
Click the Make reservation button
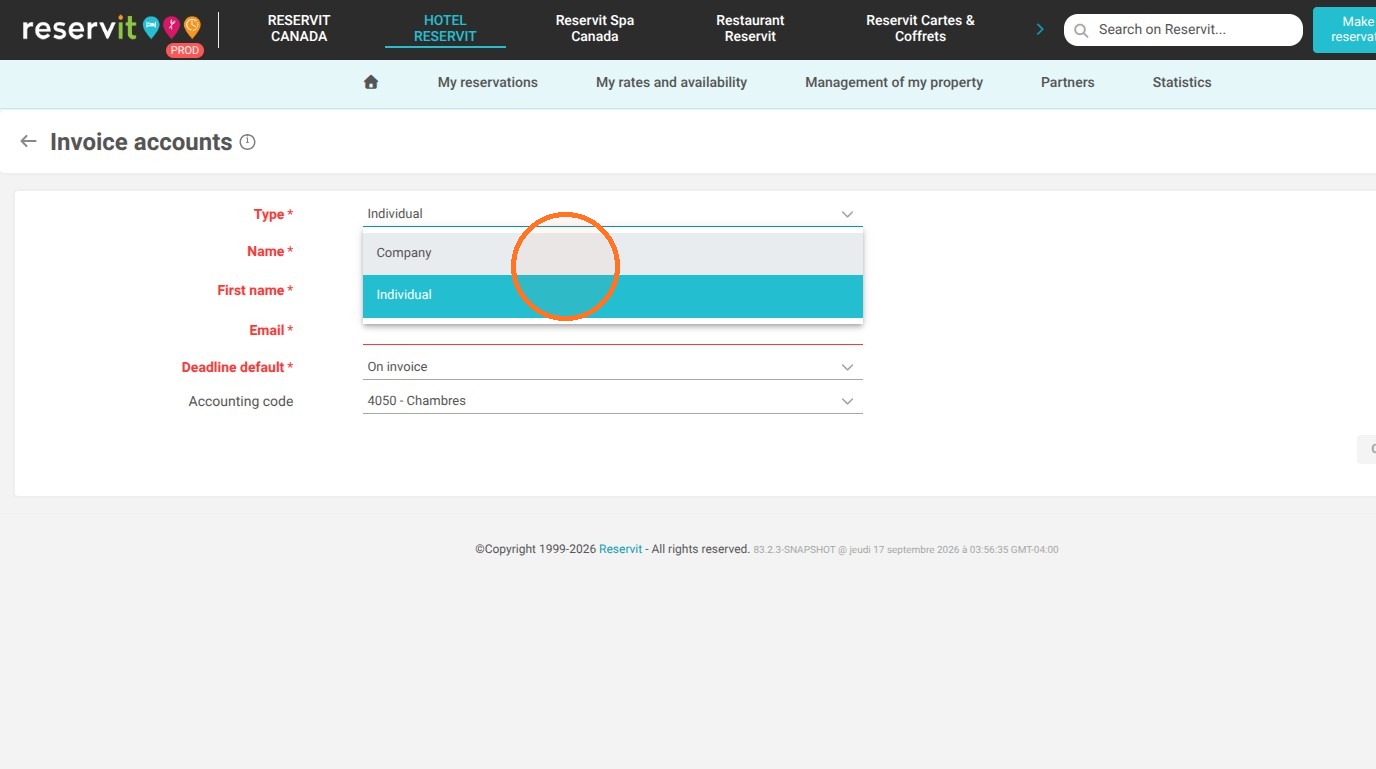[1345, 29]
